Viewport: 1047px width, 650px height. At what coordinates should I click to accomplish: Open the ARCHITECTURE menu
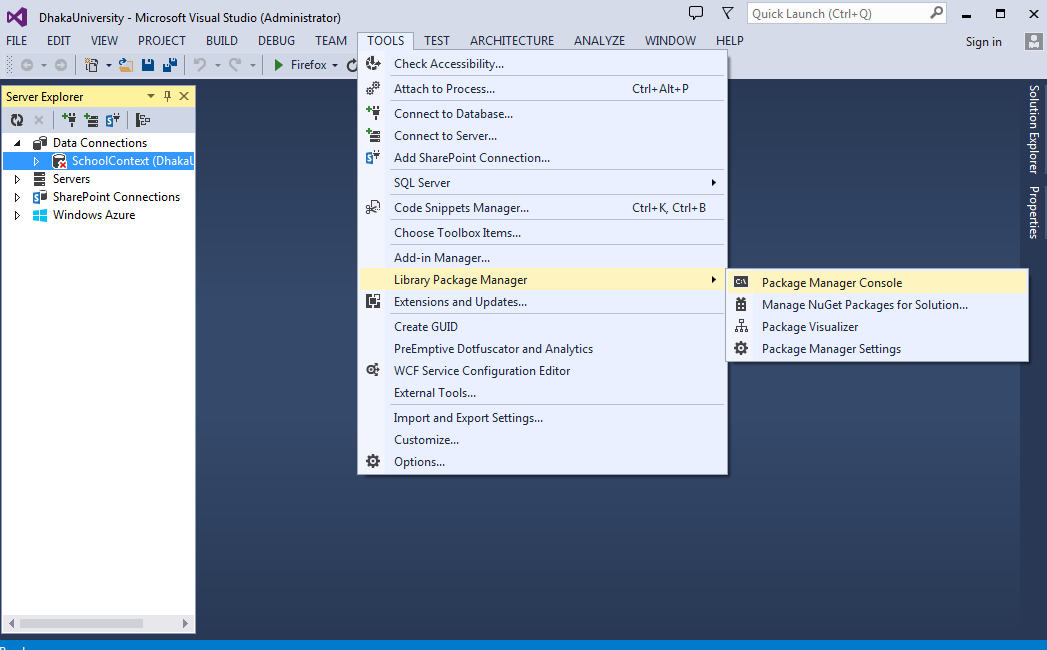(512, 41)
